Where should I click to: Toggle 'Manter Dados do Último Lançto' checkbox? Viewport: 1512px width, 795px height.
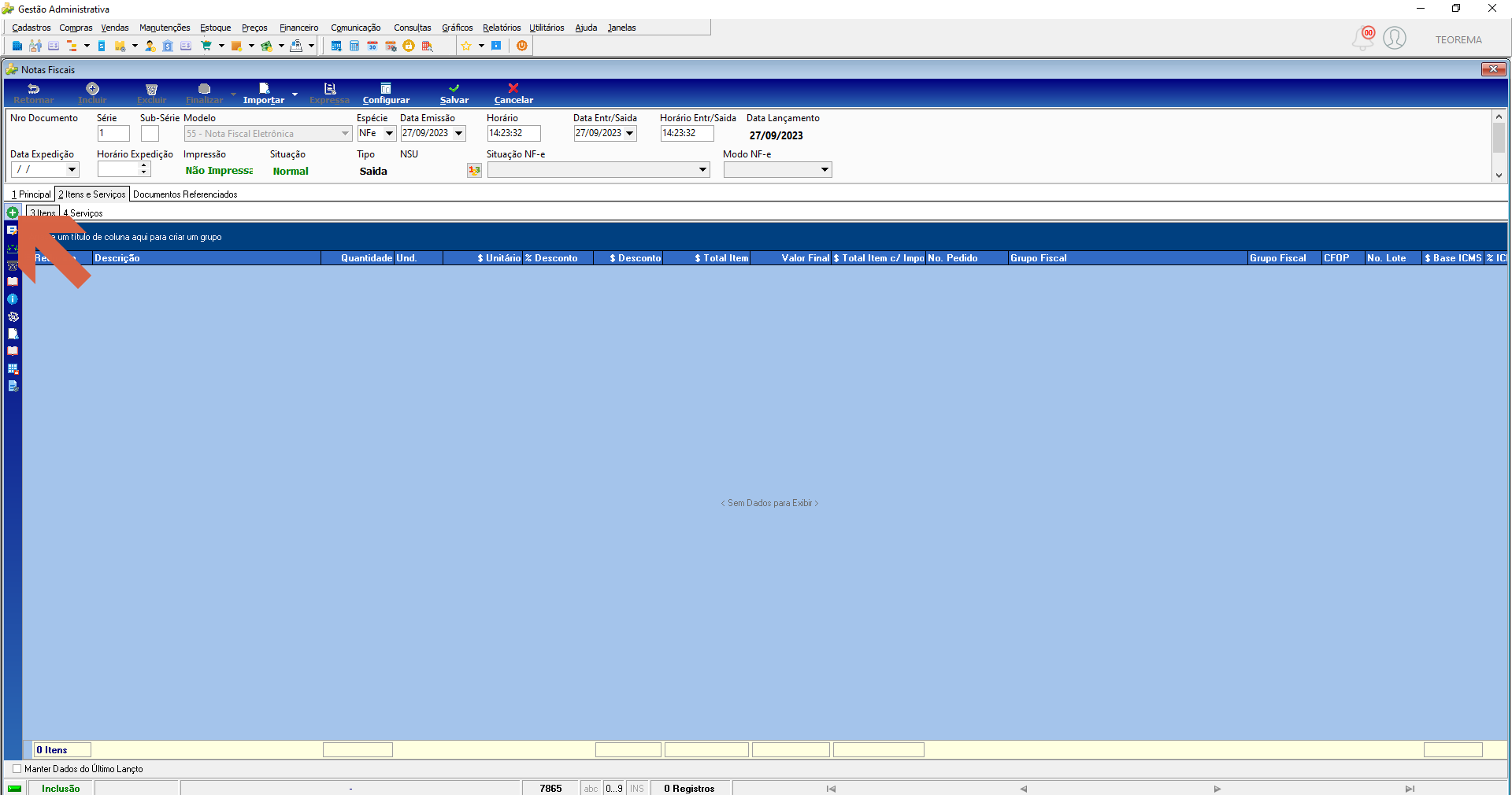[17, 769]
